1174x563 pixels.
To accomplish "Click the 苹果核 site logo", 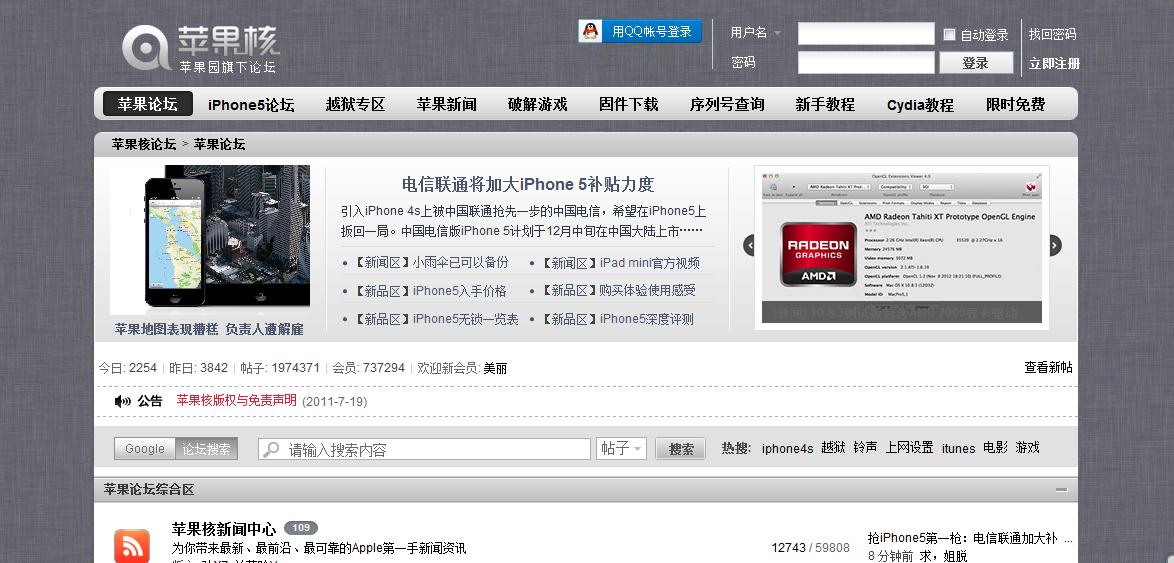I will (201, 49).
